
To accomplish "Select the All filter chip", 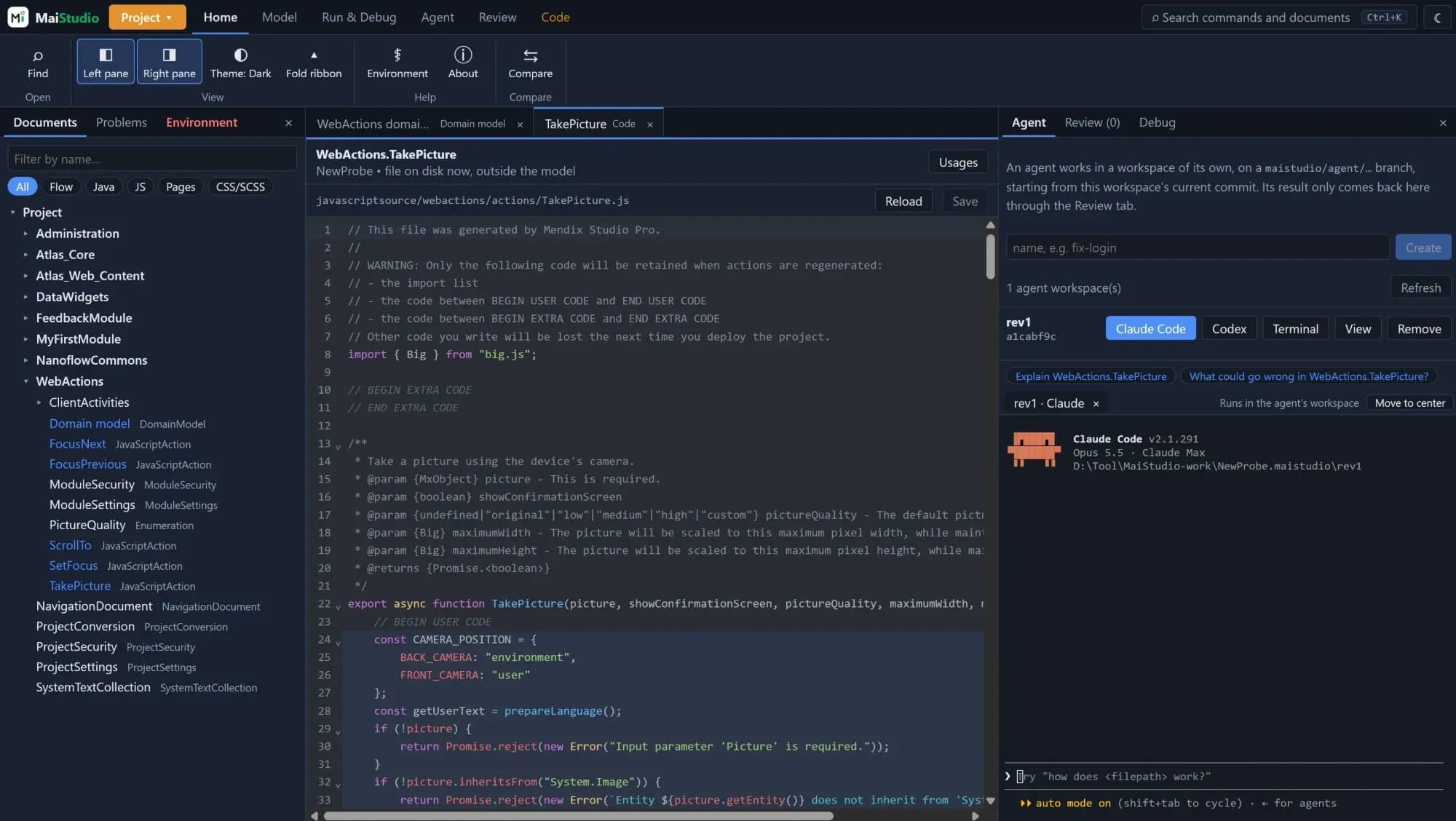I will [x=23, y=187].
